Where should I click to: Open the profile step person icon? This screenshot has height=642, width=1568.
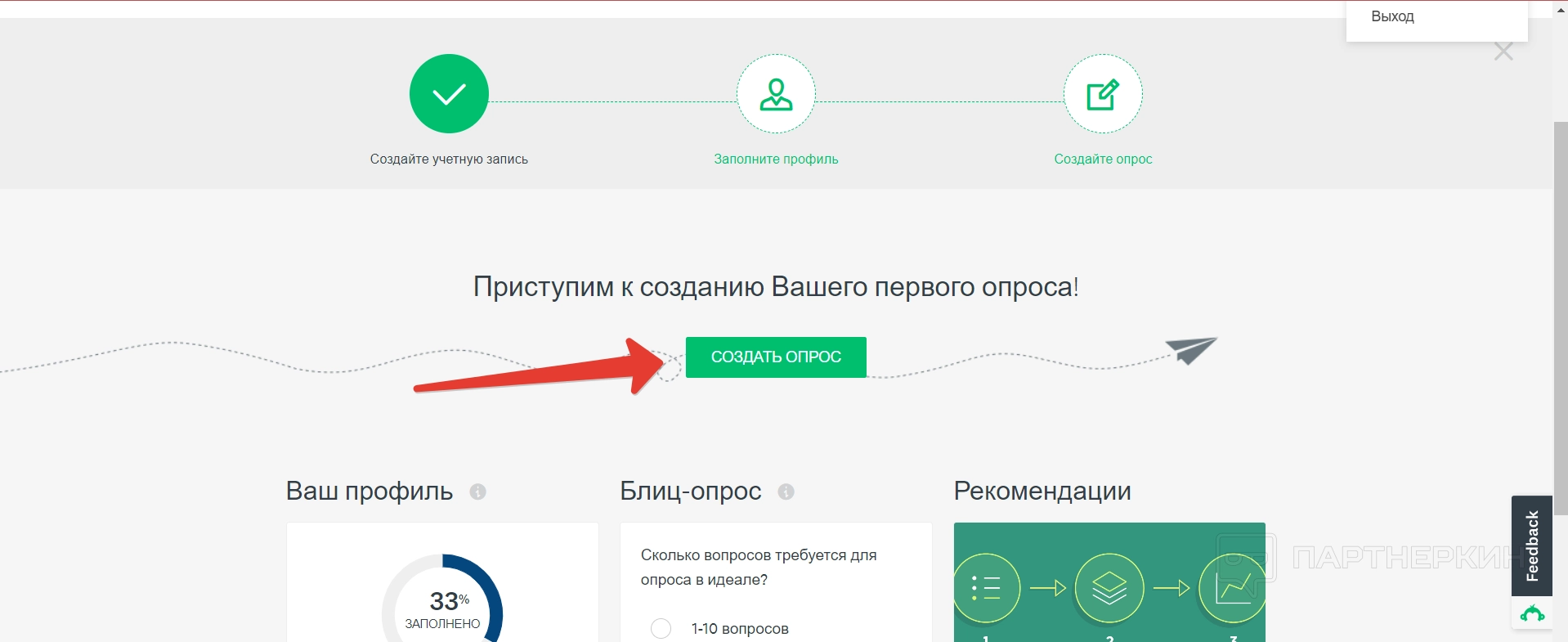[x=776, y=94]
